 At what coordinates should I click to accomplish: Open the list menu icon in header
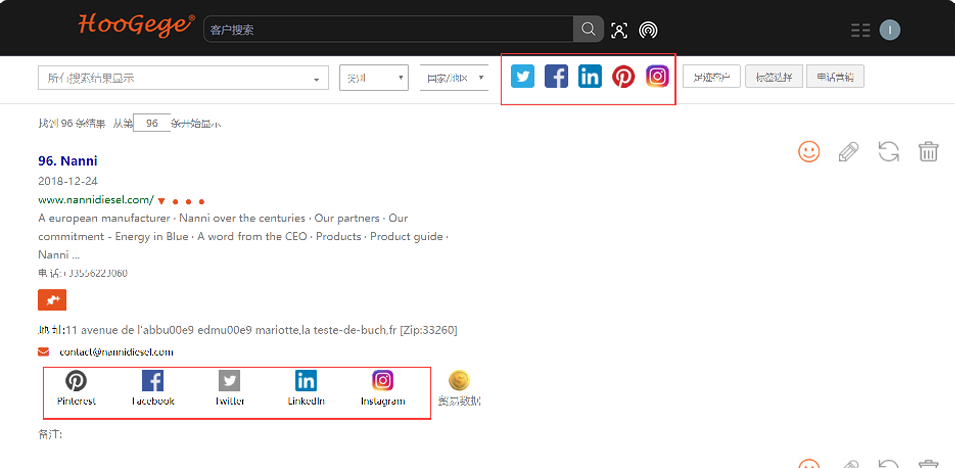coord(860,30)
